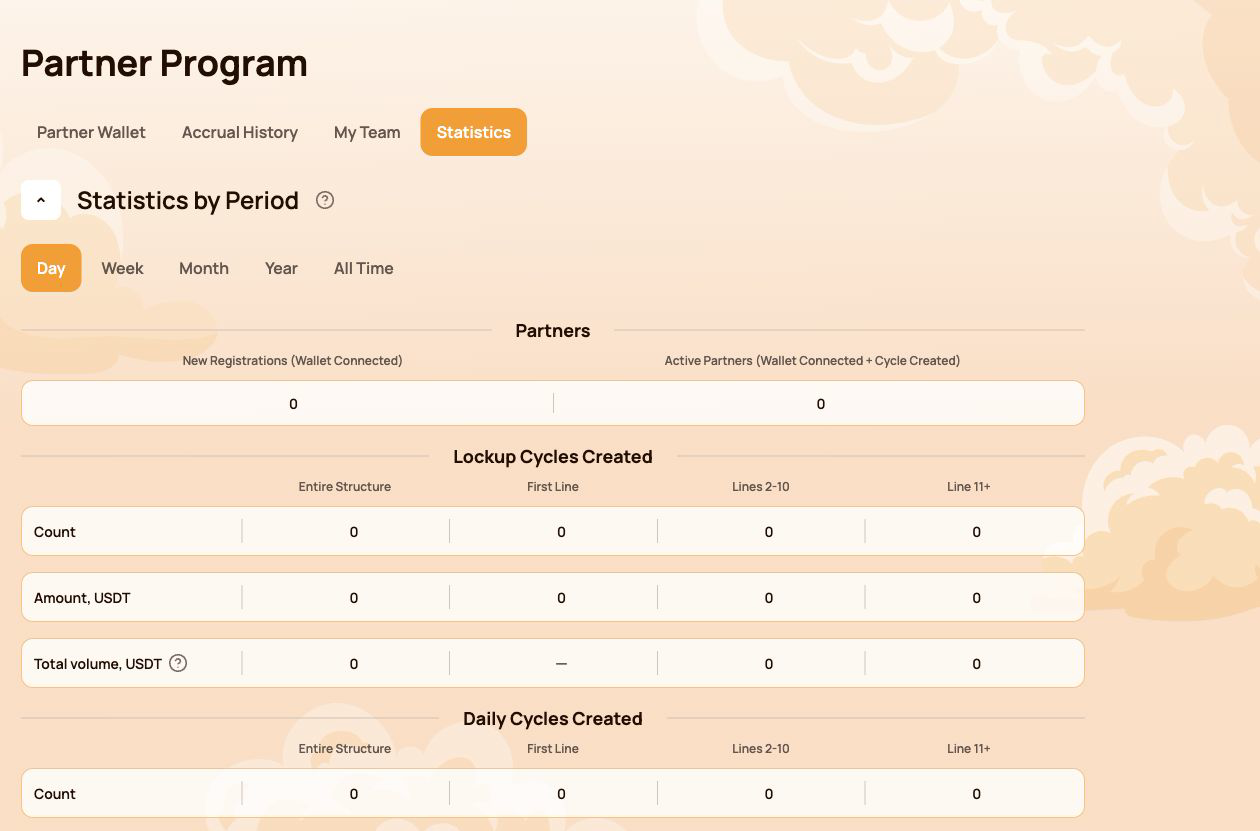Open the Accrual History tab
This screenshot has height=831, width=1260.
pos(240,132)
